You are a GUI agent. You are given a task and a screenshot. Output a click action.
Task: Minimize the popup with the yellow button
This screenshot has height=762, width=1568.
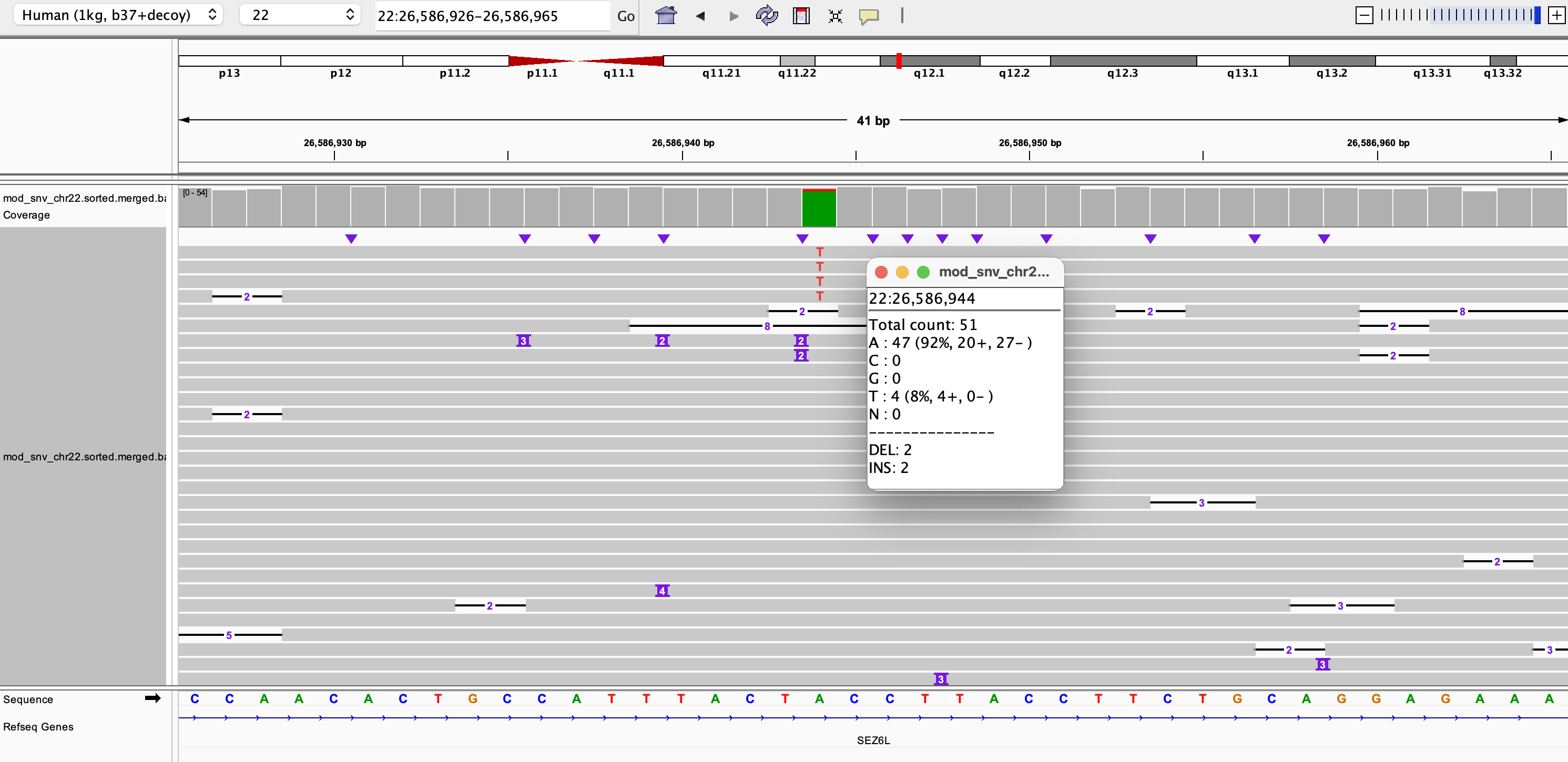point(902,272)
